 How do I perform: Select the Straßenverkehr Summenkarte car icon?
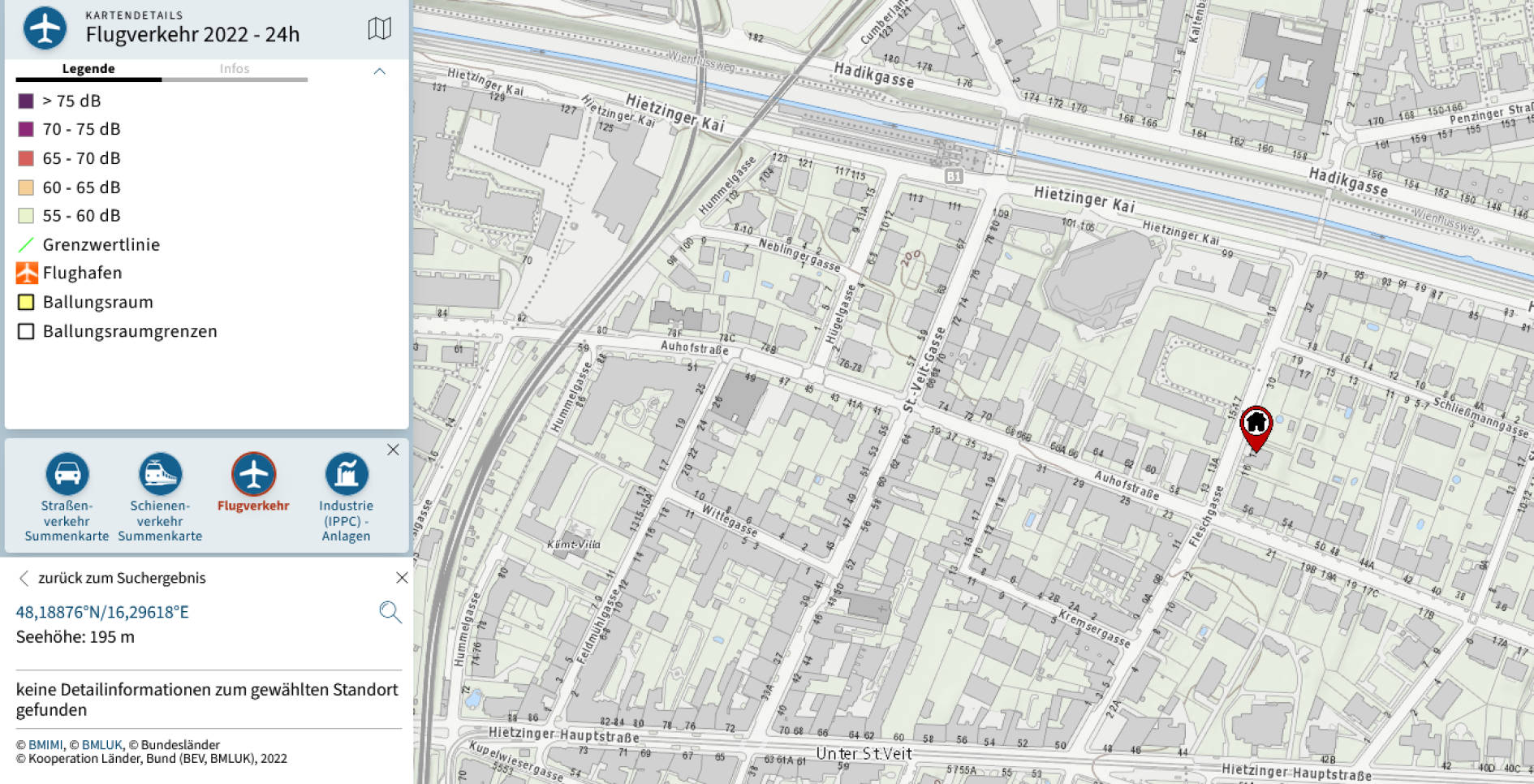tap(67, 474)
